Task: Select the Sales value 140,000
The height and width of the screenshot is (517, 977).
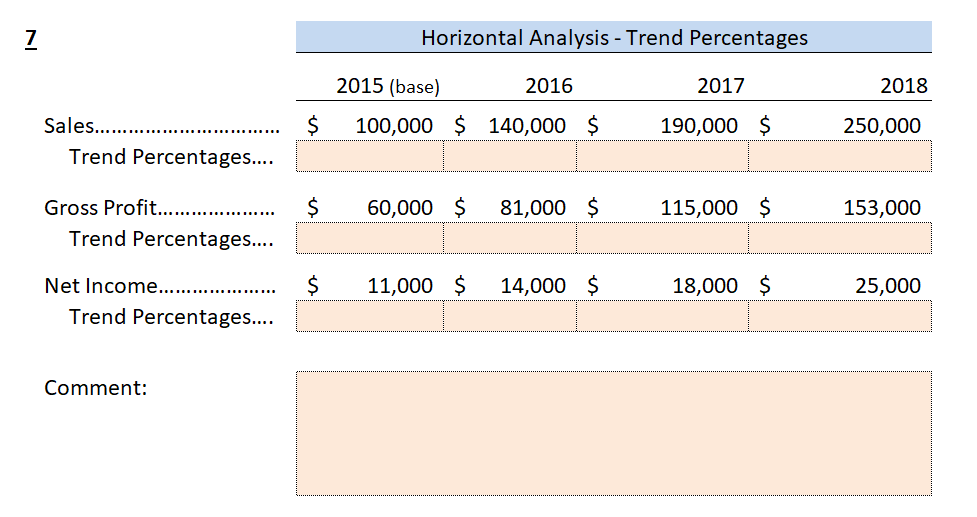Action: 527,126
